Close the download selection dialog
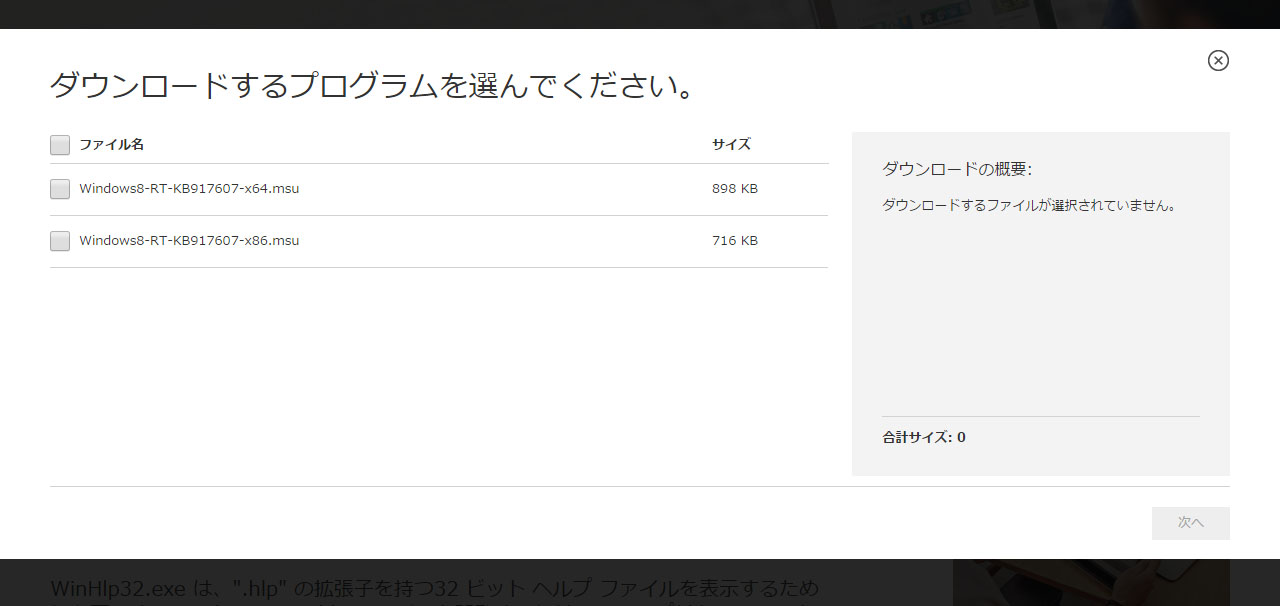1280x606 pixels. click(x=1218, y=61)
